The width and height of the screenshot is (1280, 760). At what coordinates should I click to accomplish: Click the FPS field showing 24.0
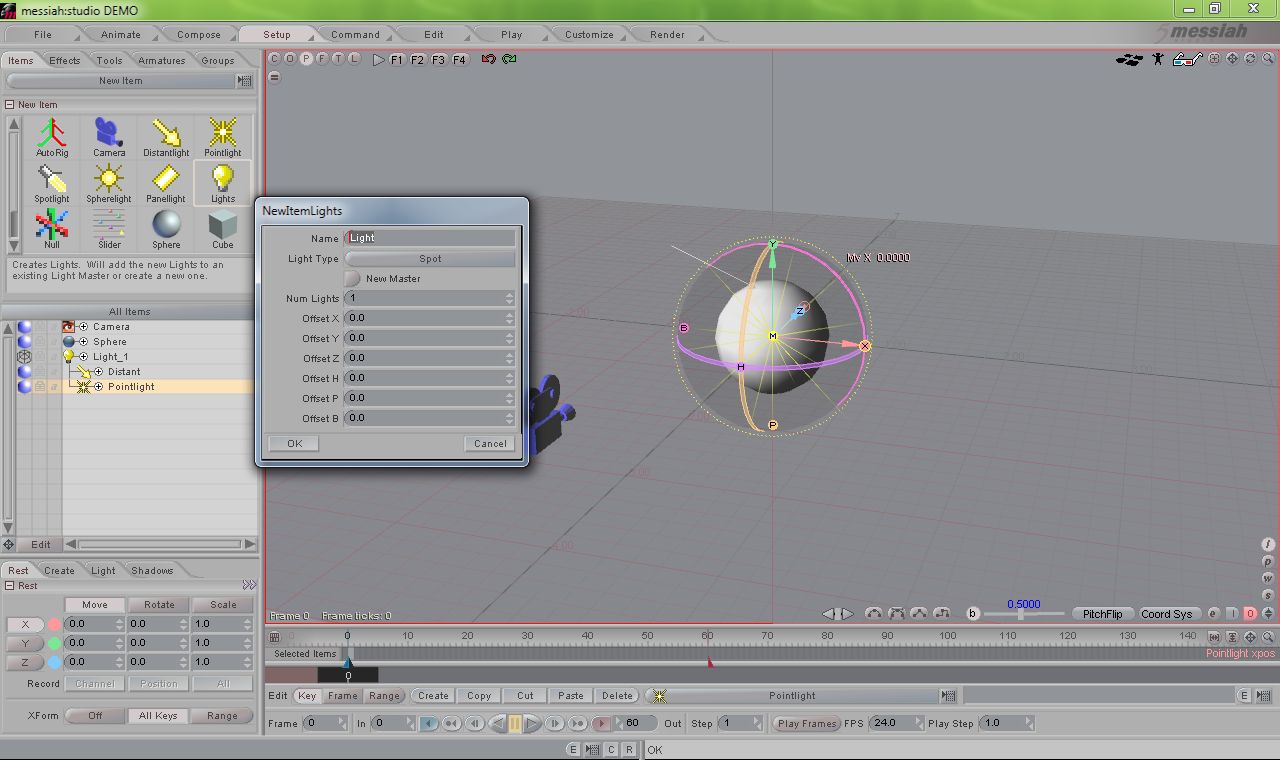pos(895,722)
